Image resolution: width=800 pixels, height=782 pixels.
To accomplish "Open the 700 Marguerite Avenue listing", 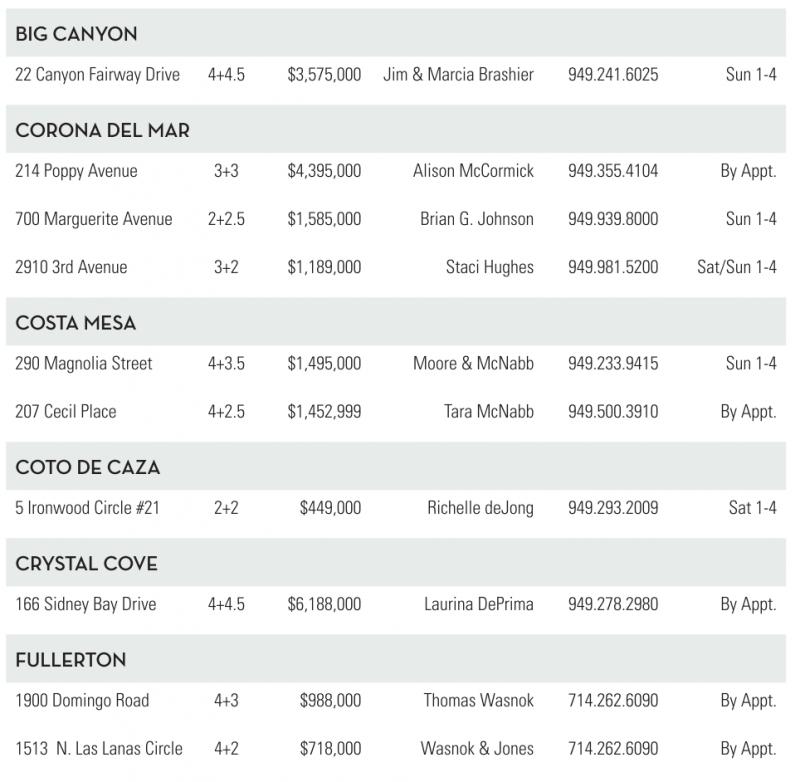I will pos(94,219).
